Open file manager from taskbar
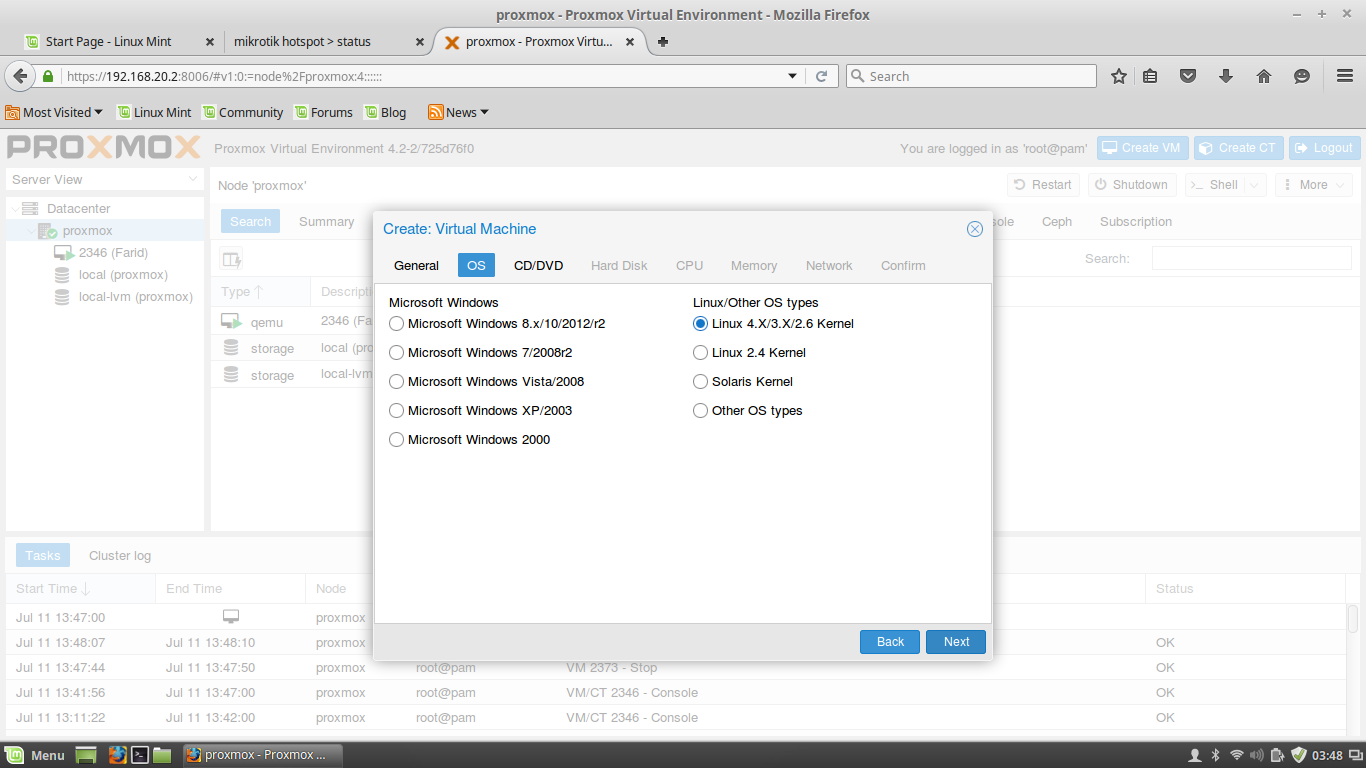The height and width of the screenshot is (768, 1366). [162, 755]
